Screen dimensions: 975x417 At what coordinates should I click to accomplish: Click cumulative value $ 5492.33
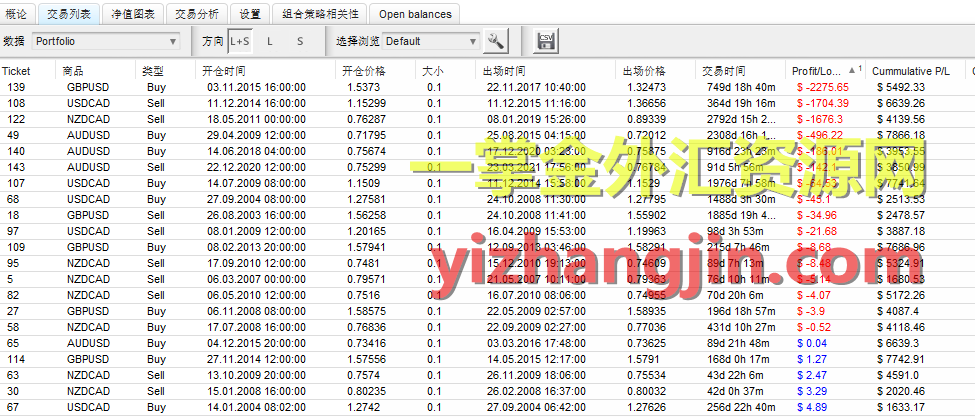click(x=901, y=87)
